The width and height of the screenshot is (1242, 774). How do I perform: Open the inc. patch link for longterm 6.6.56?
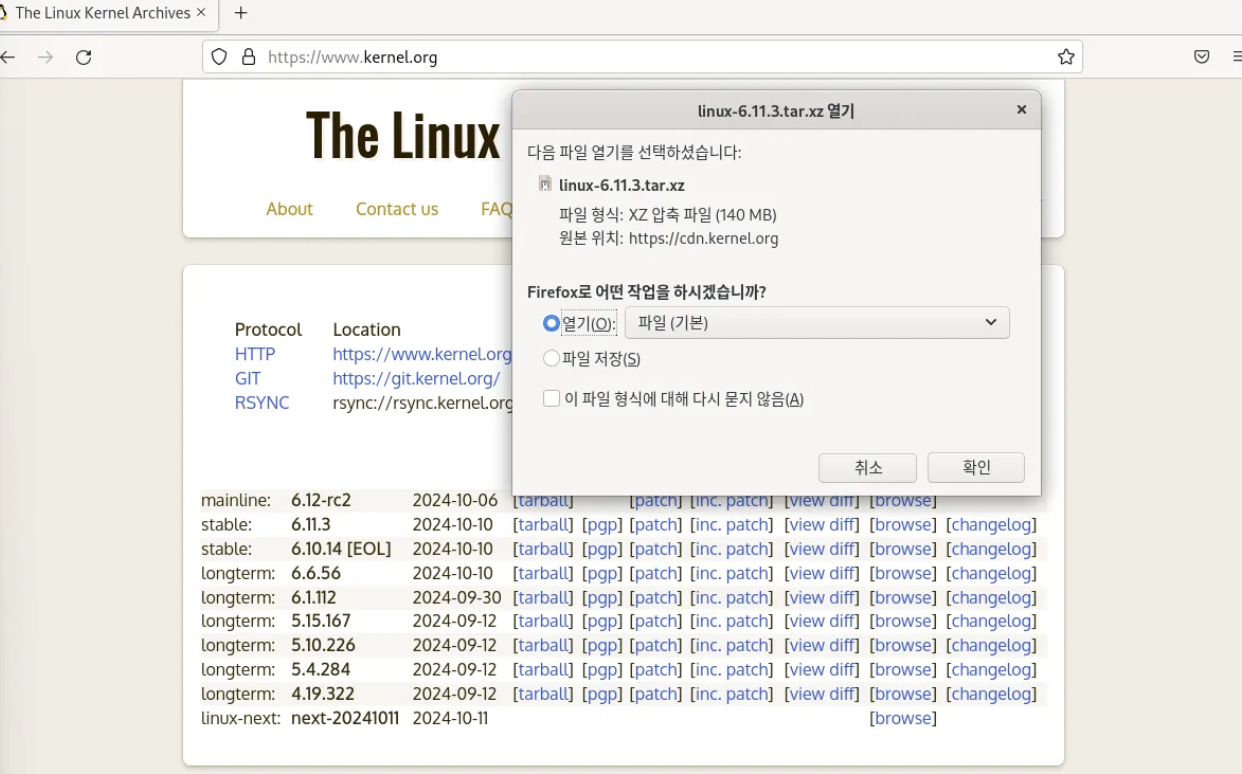(x=734, y=573)
